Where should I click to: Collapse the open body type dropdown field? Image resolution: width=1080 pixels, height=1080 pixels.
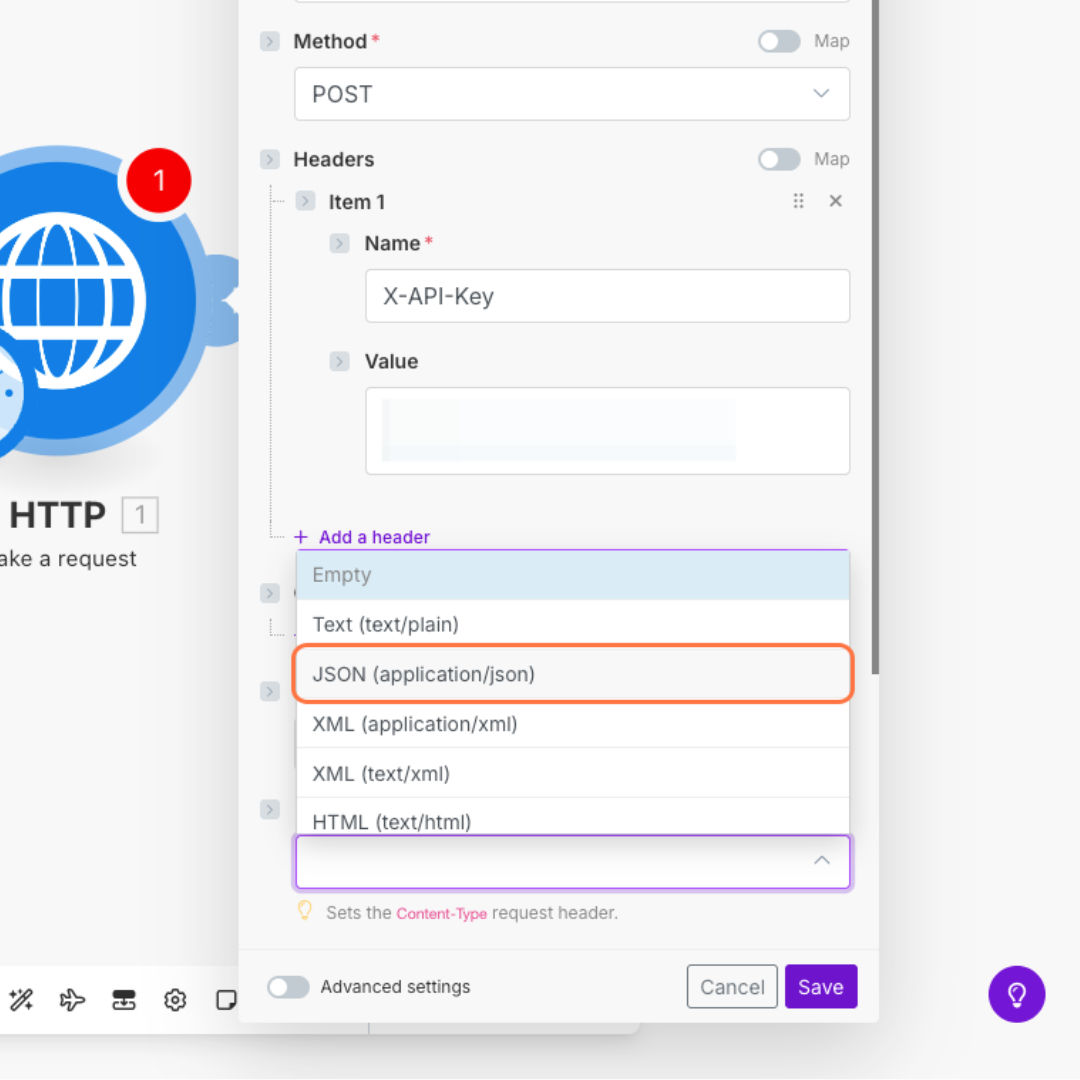pos(573,862)
